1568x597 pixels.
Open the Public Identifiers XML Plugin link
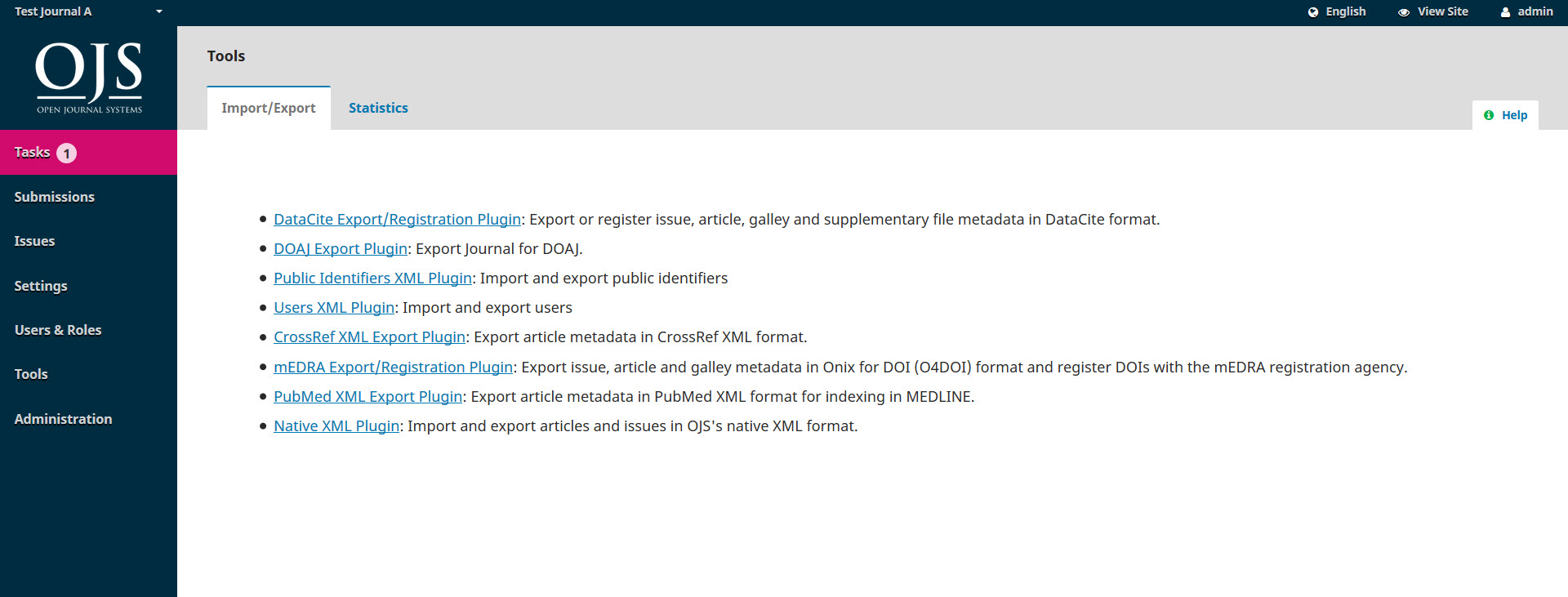(x=372, y=278)
